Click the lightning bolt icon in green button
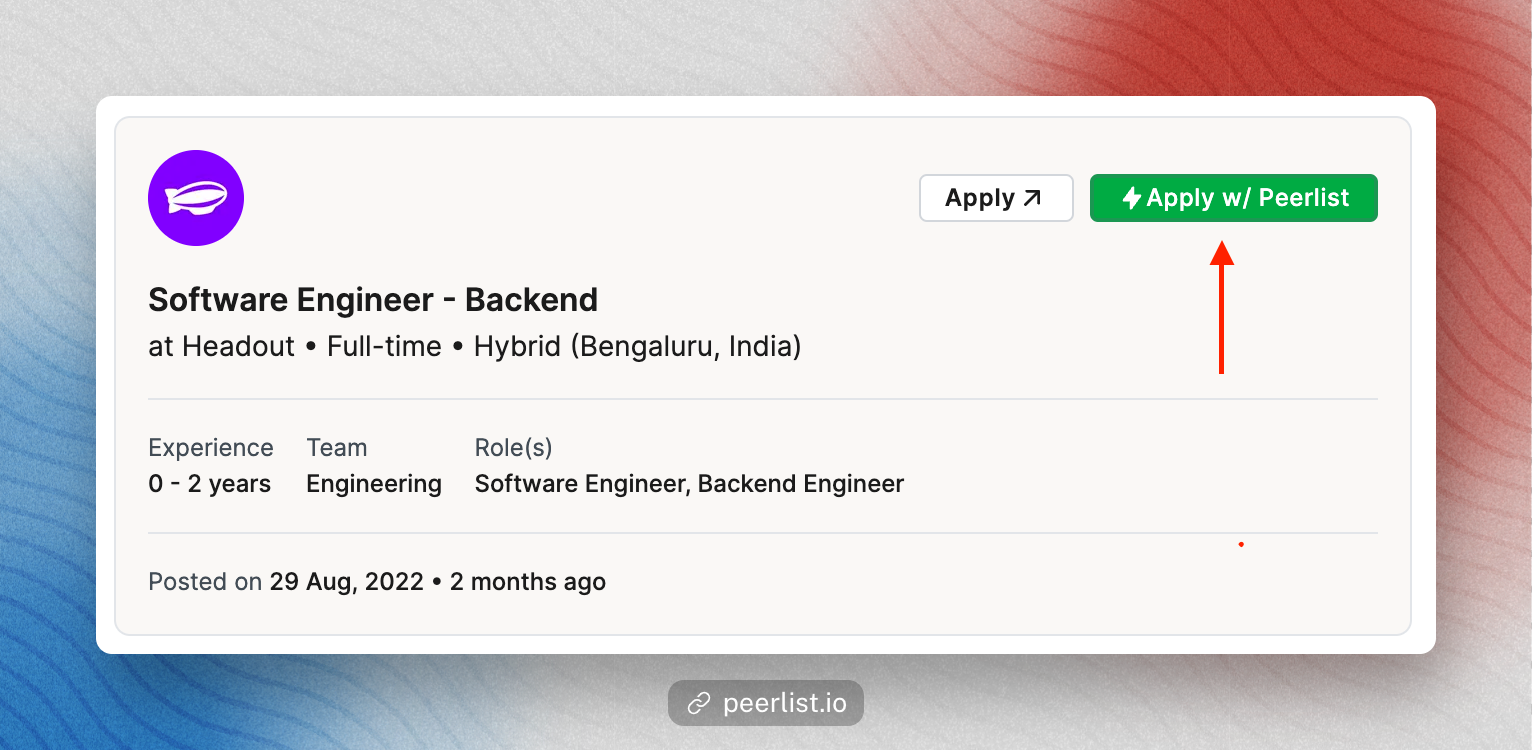The height and width of the screenshot is (750, 1532). 1132,198
